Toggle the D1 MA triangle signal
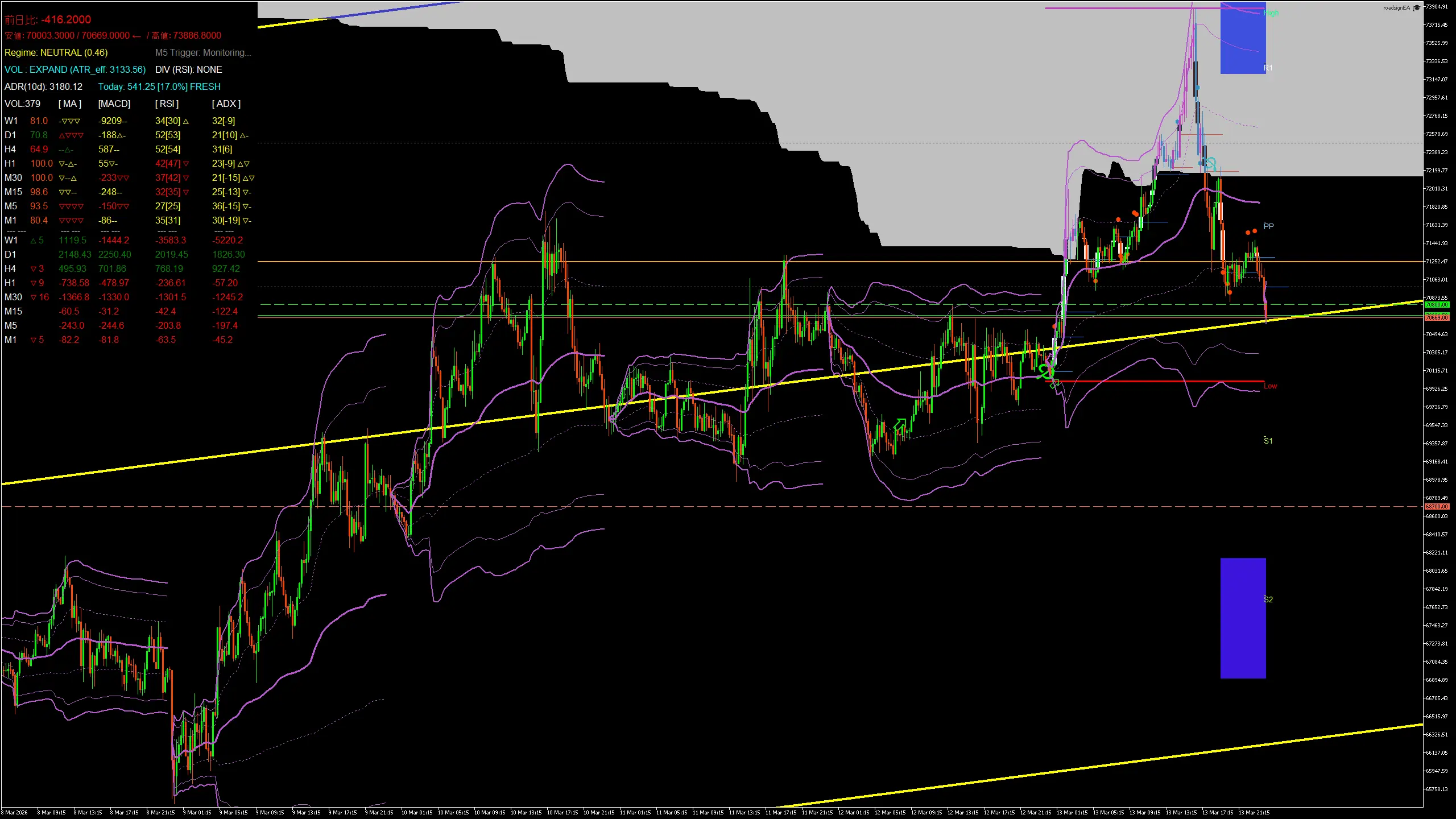 coord(61,135)
